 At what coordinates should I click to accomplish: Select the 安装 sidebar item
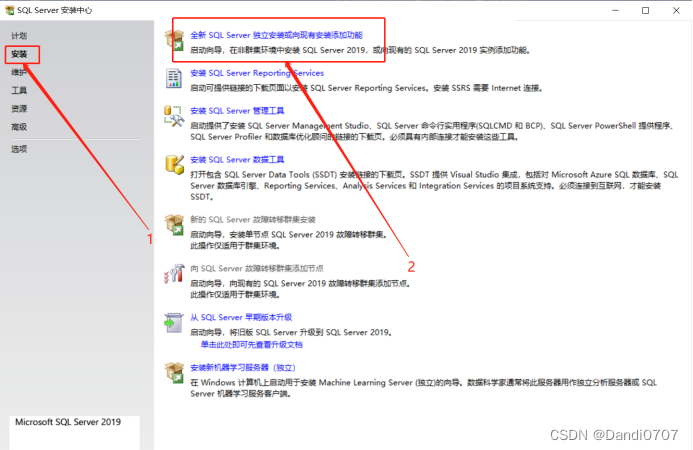19,54
